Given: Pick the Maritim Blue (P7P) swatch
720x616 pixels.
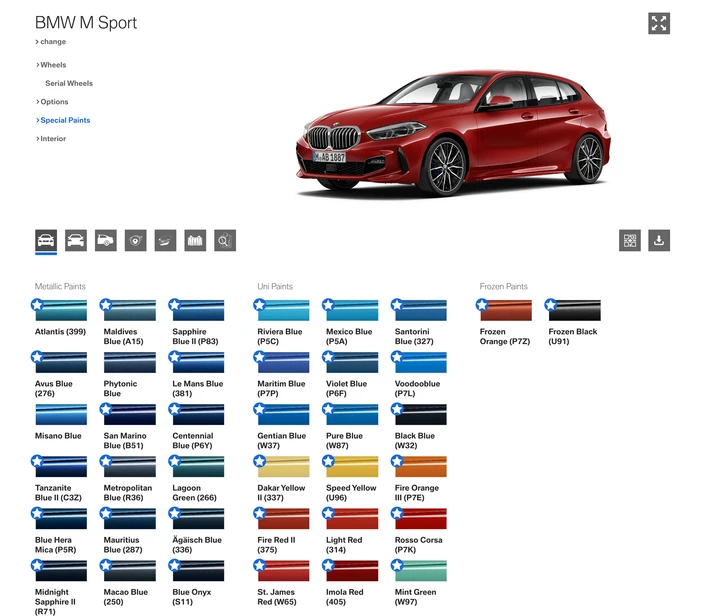Looking at the screenshot, I should 283,362.
